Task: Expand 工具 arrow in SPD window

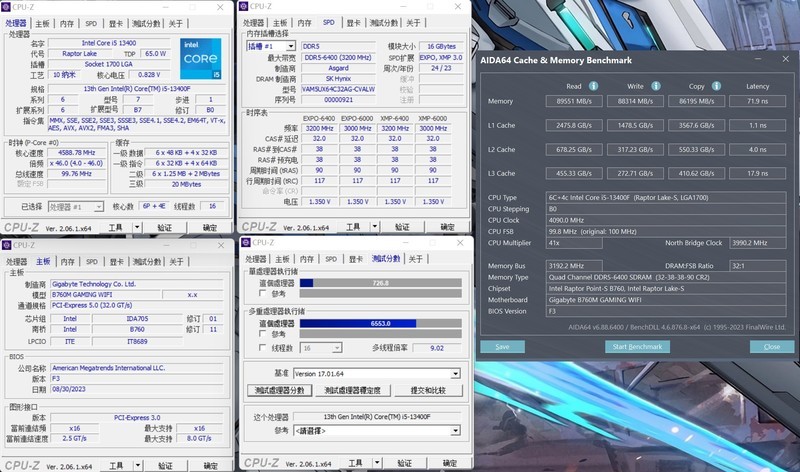Action: tap(375, 227)
